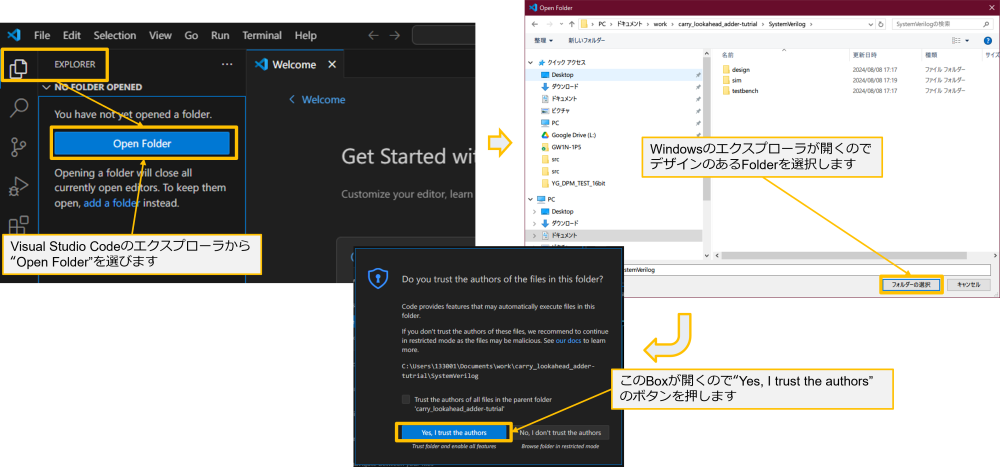Switch to the Welcome tab
The height and width of the screenshot is (467, 1000).
294,64
